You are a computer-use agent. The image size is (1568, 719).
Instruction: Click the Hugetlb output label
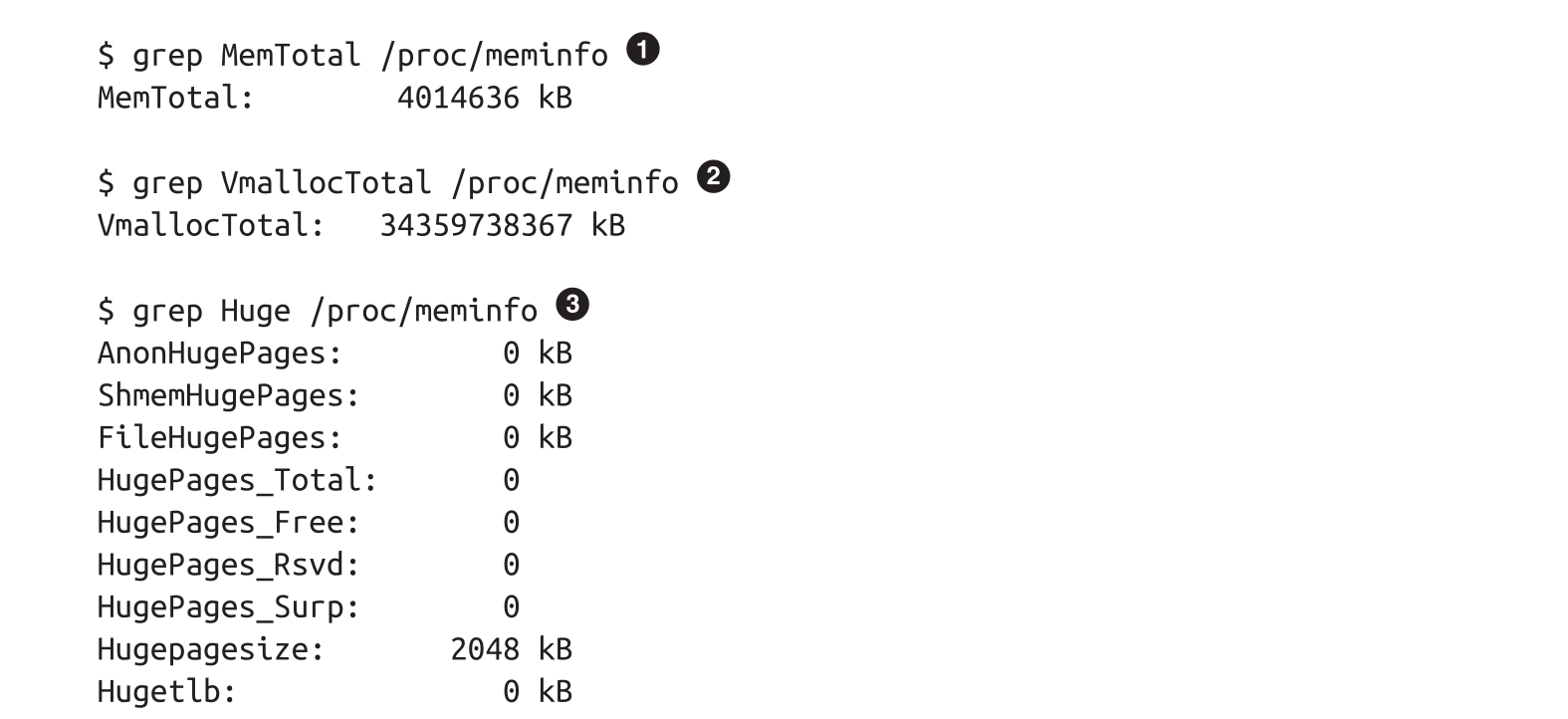(x=166, y=692)
